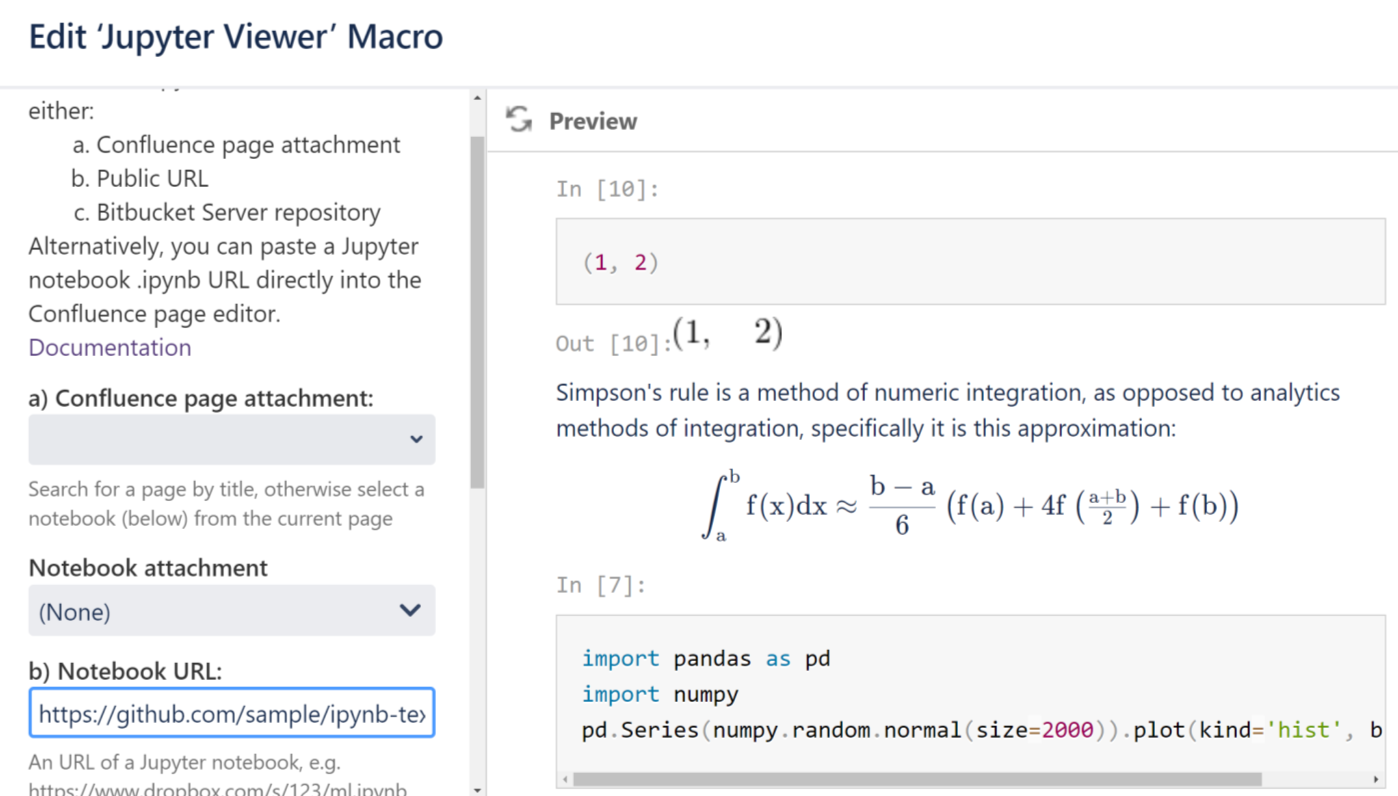Click the Simpson's rule integral formula
Viewport: 1398px width, 796px height.
[970, 505]
